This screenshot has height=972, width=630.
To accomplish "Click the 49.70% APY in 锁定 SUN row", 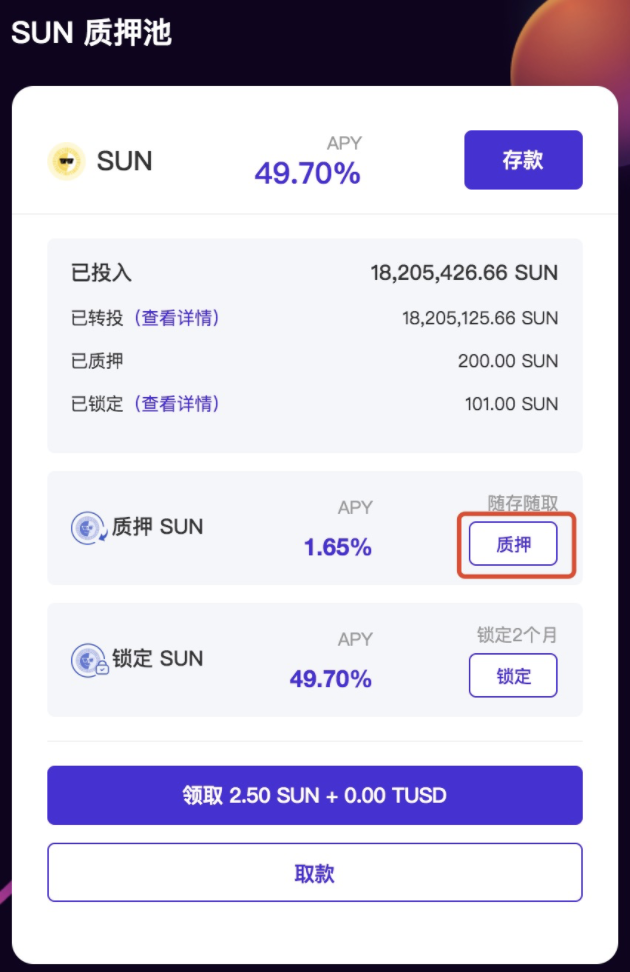I will click(x=331, y=679).
